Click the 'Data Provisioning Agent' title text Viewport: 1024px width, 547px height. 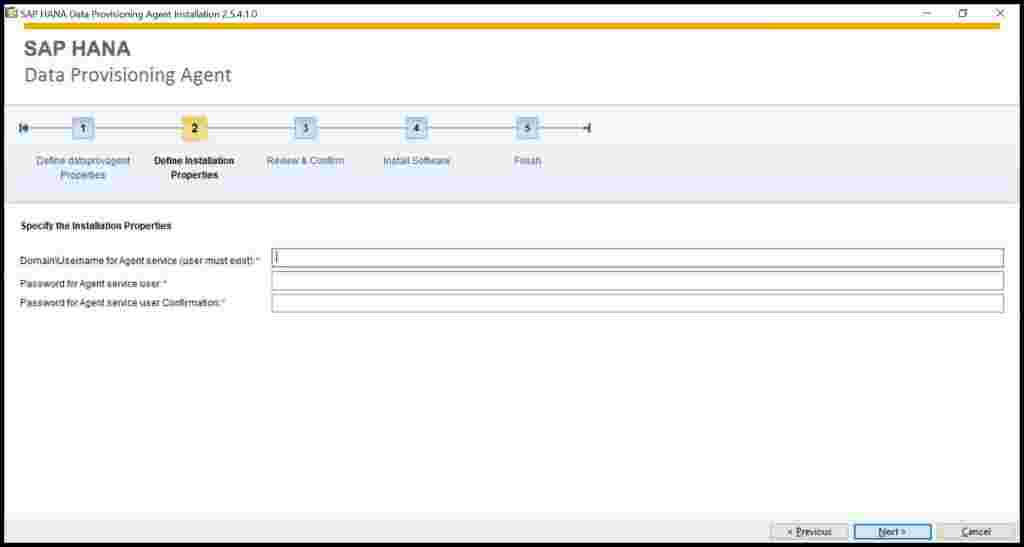[128, 75]
